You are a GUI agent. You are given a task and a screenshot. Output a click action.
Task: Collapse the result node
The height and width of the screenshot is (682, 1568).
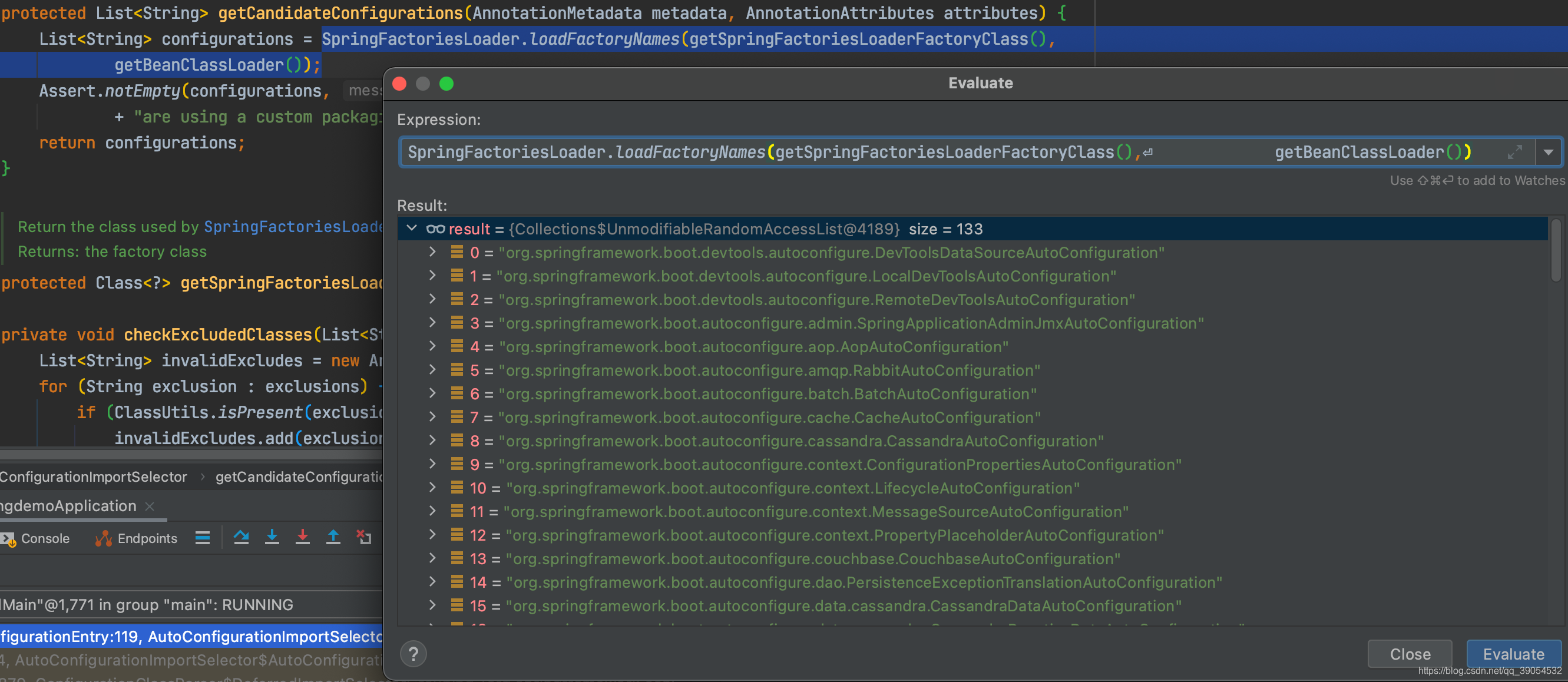click(412, 228)
